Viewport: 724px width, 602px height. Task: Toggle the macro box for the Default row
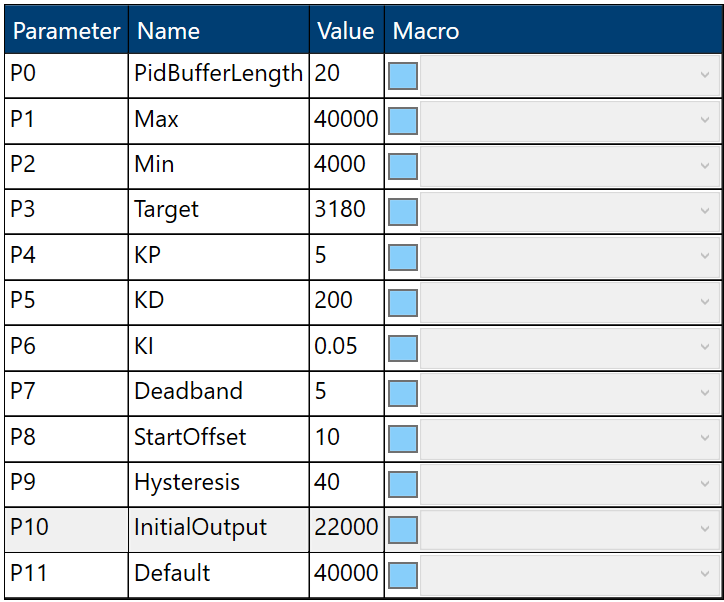(402, 575)
